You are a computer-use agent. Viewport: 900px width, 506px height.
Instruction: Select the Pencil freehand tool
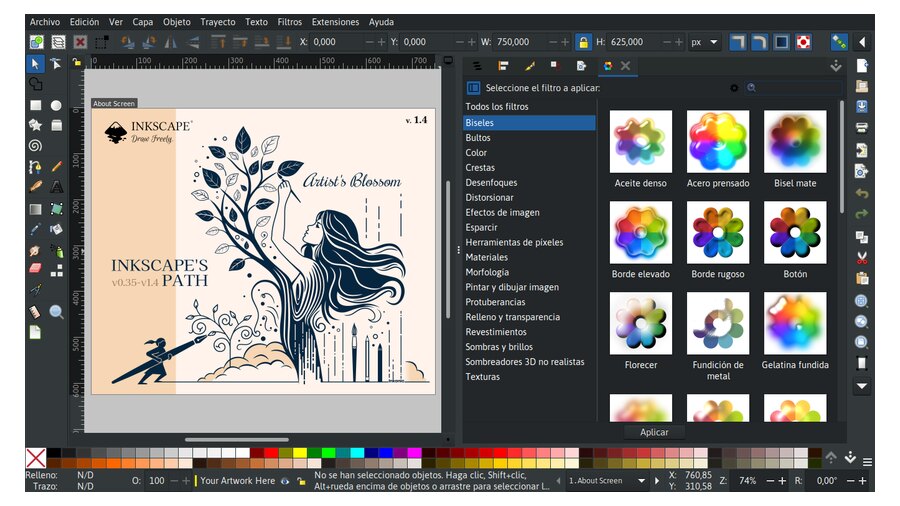(56, 166)
